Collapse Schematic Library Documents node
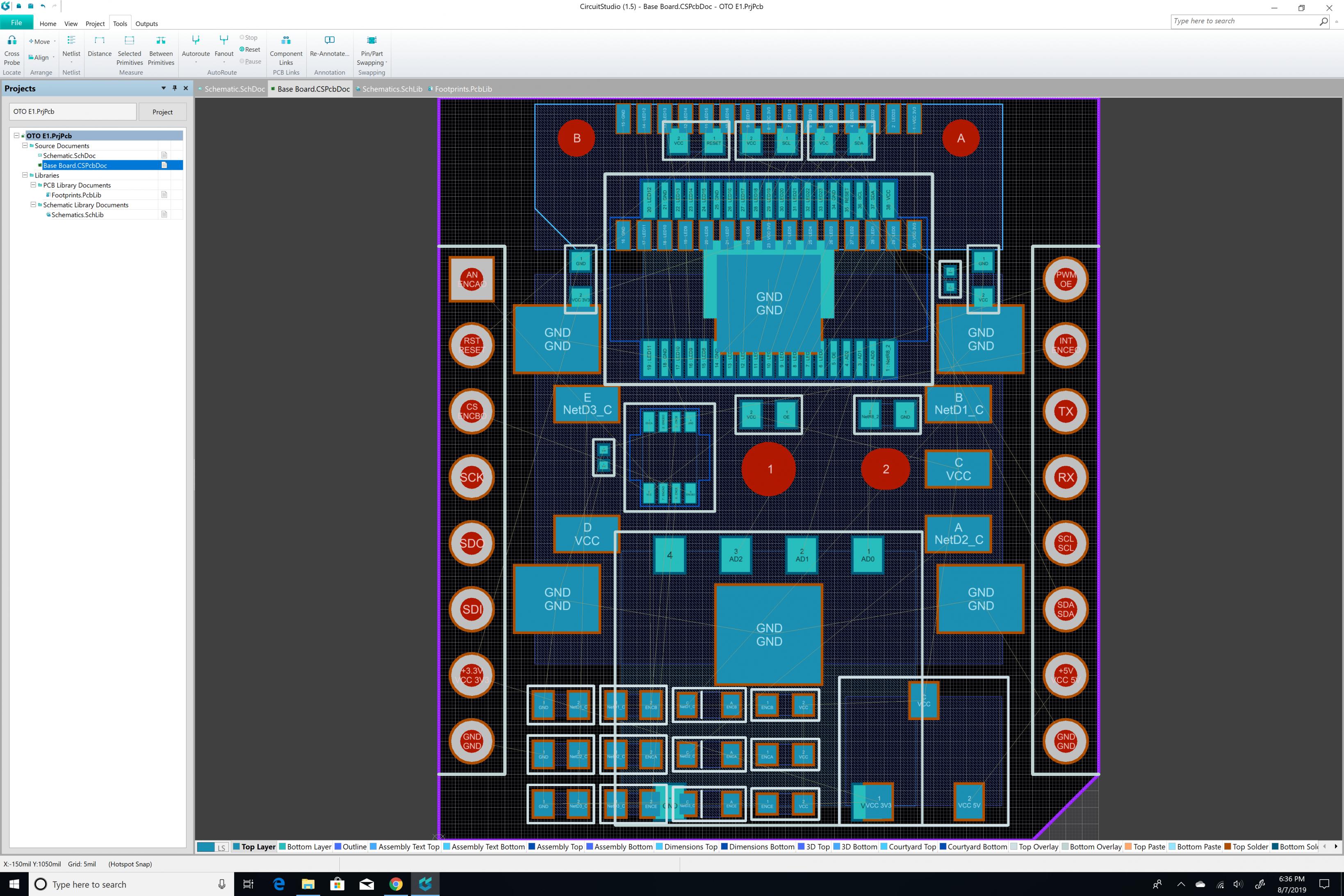This screenshot has width=1344, height=896. click(x=33, y=205)
